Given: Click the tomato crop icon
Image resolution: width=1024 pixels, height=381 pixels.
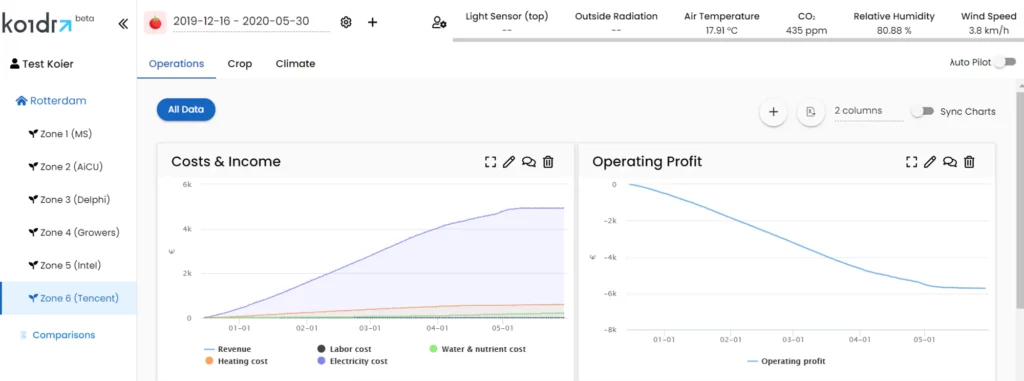Looking at the screenshot, I should pyautogui.click(x=155, y=22).
